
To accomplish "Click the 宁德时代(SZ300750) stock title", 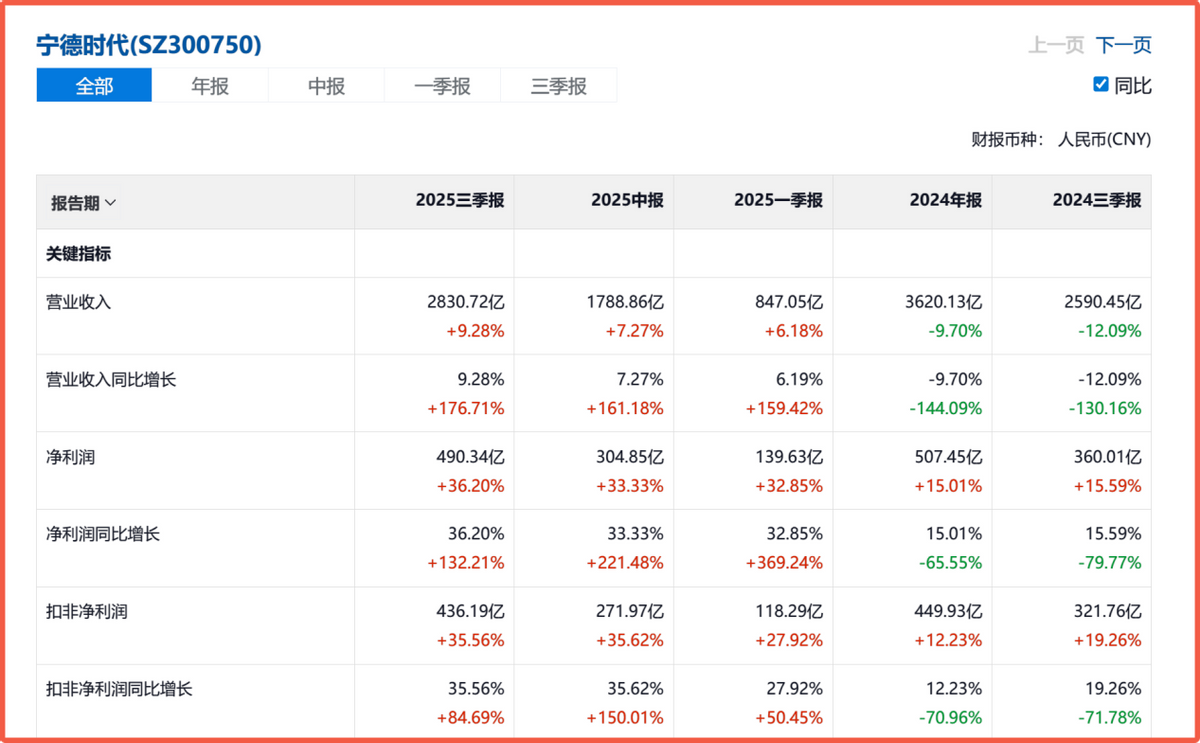I will pyautogui.click(x=149, y=45).
